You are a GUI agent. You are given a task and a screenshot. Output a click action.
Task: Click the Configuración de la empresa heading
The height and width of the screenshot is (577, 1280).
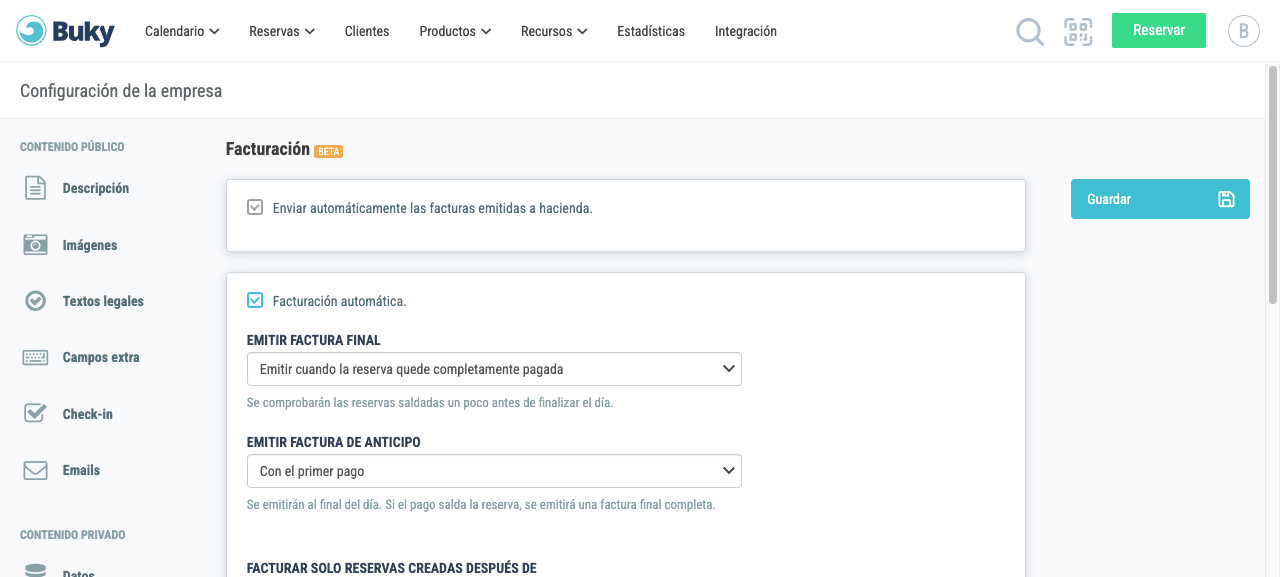tap(121, 91)
